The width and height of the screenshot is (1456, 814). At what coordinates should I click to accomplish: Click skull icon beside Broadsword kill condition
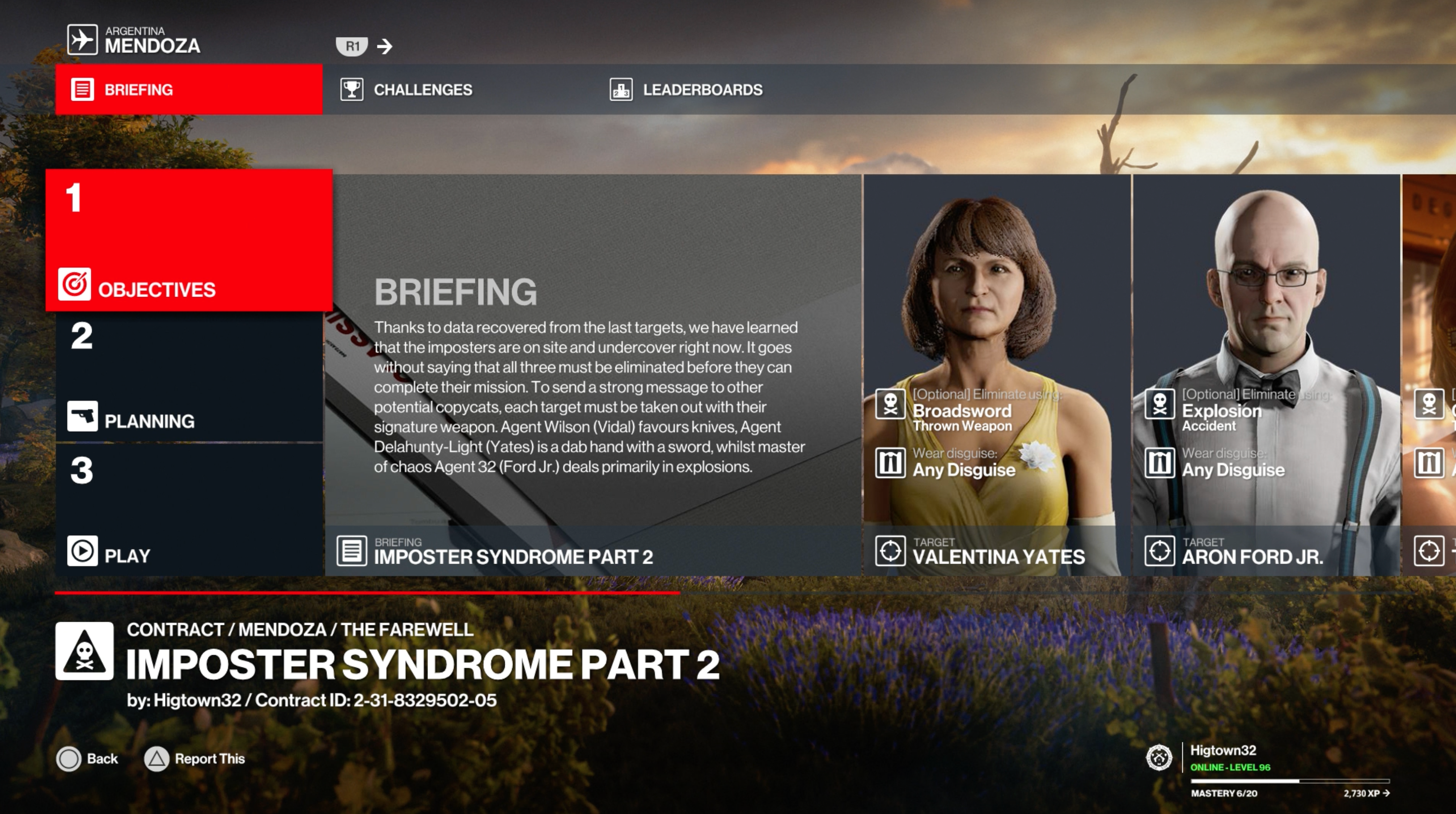tap(890, 403)
